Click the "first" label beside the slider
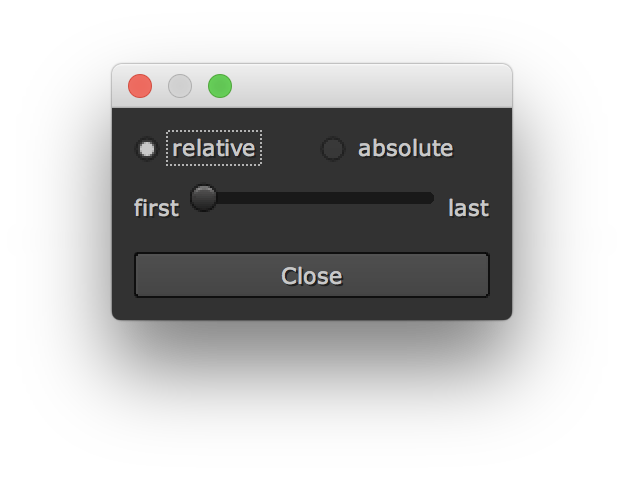The image size is (624, 480). pos(157,208)
